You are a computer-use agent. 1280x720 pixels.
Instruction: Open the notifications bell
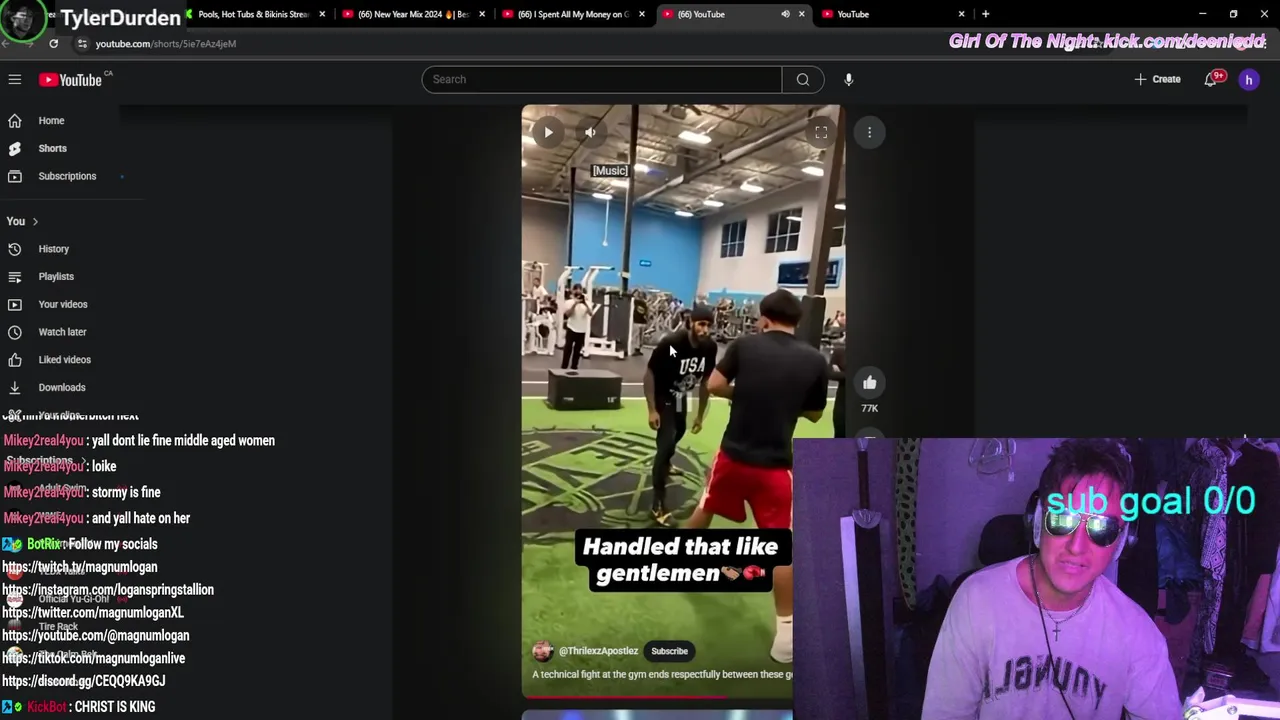(1212, 79)
